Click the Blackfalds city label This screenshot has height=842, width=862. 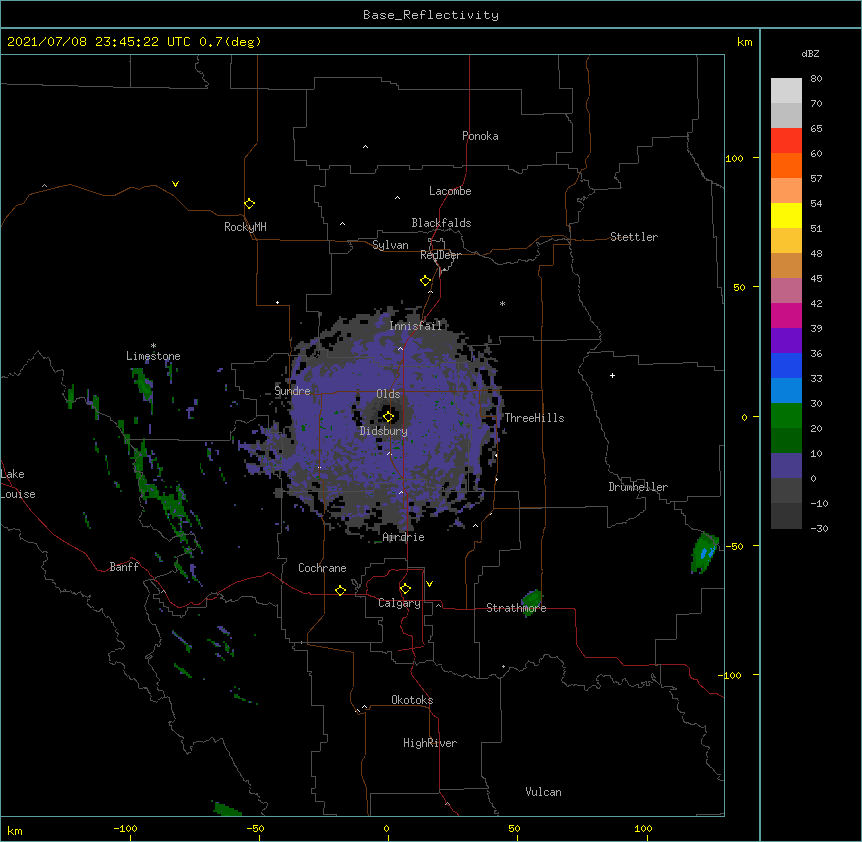click(x=441, y=223)
